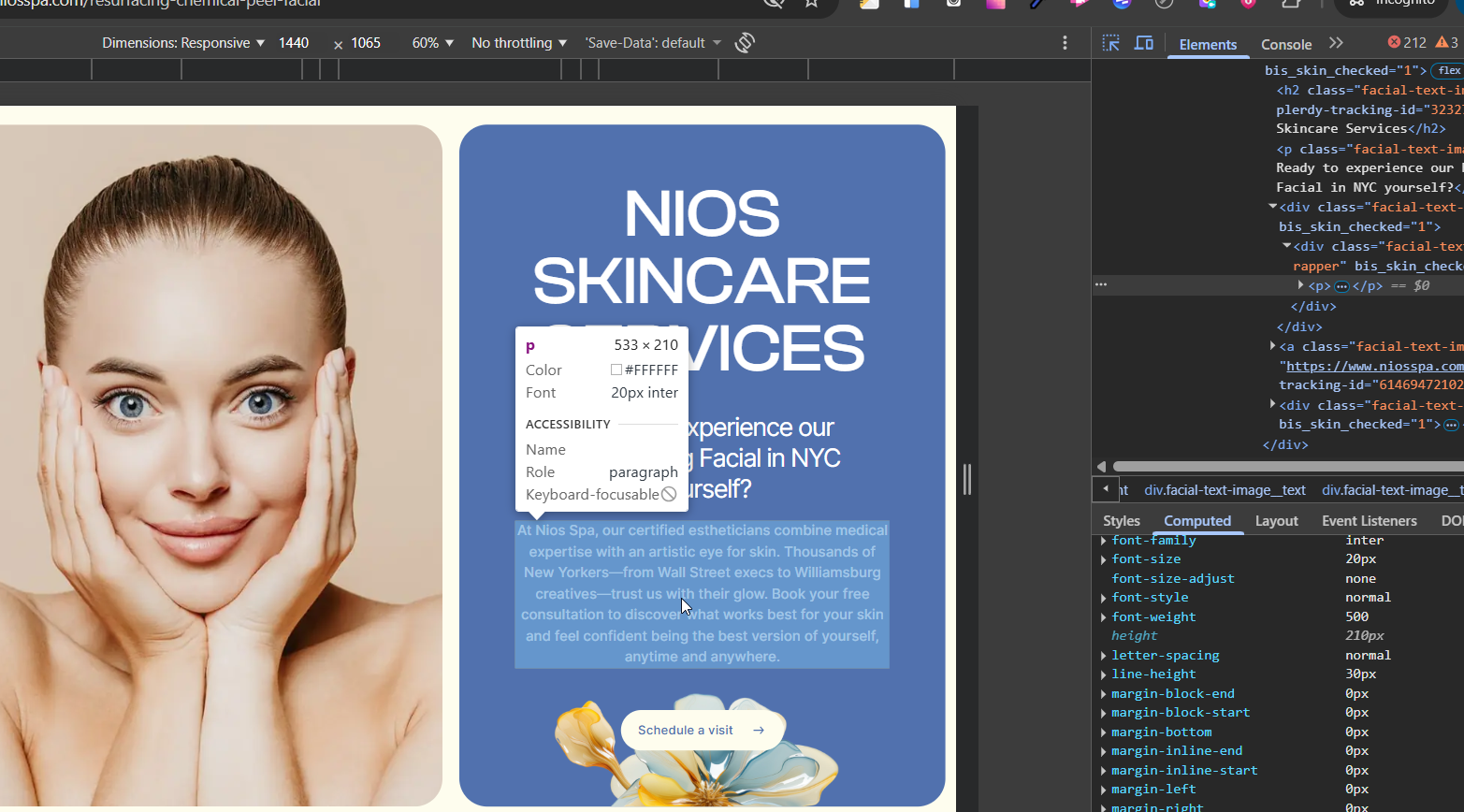Viewport: 1464px width, 812px height.
Task: Click the flex badge in the DOM tree
Action: [1448, 71]
